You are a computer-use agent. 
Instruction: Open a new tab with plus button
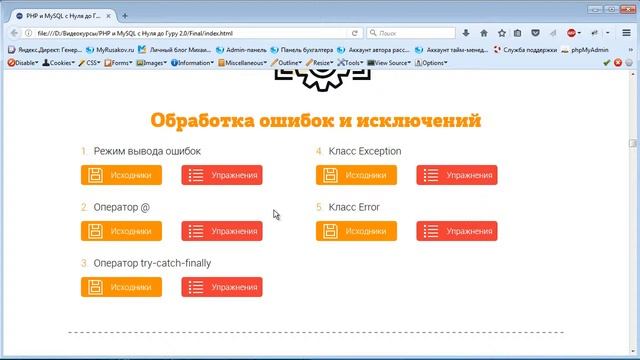click(x=125, y=16)
